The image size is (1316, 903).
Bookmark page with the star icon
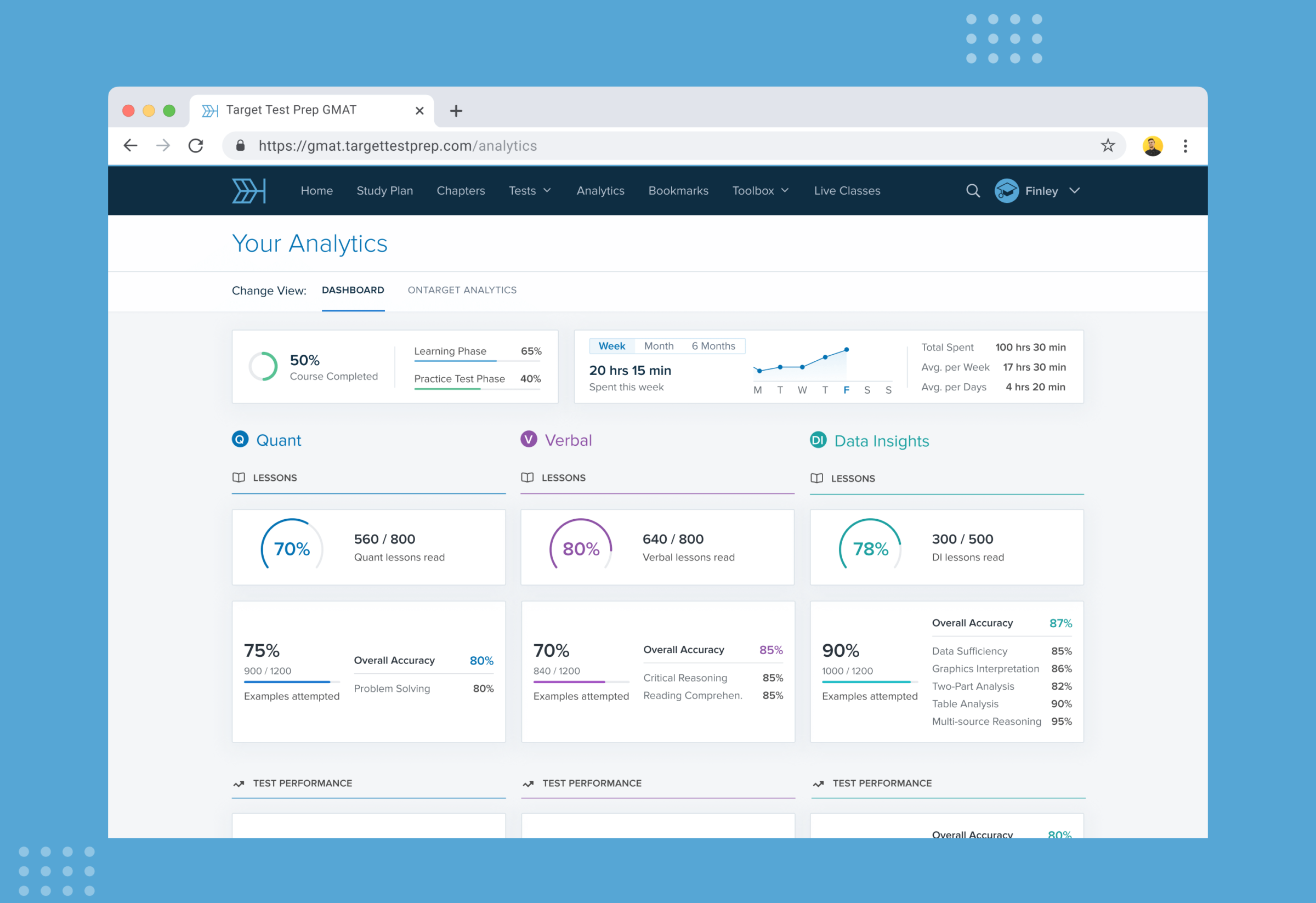(x=1107, y=146)
